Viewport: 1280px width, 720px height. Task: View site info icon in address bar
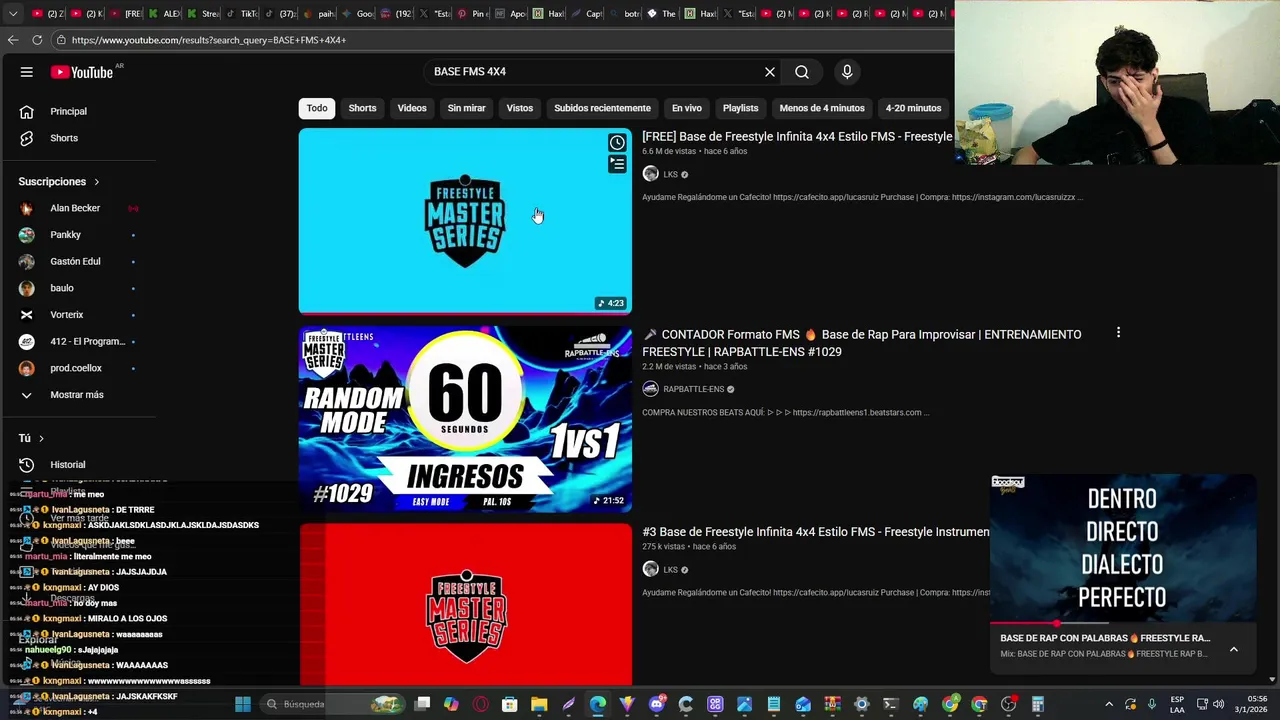(x=61, y=40)
